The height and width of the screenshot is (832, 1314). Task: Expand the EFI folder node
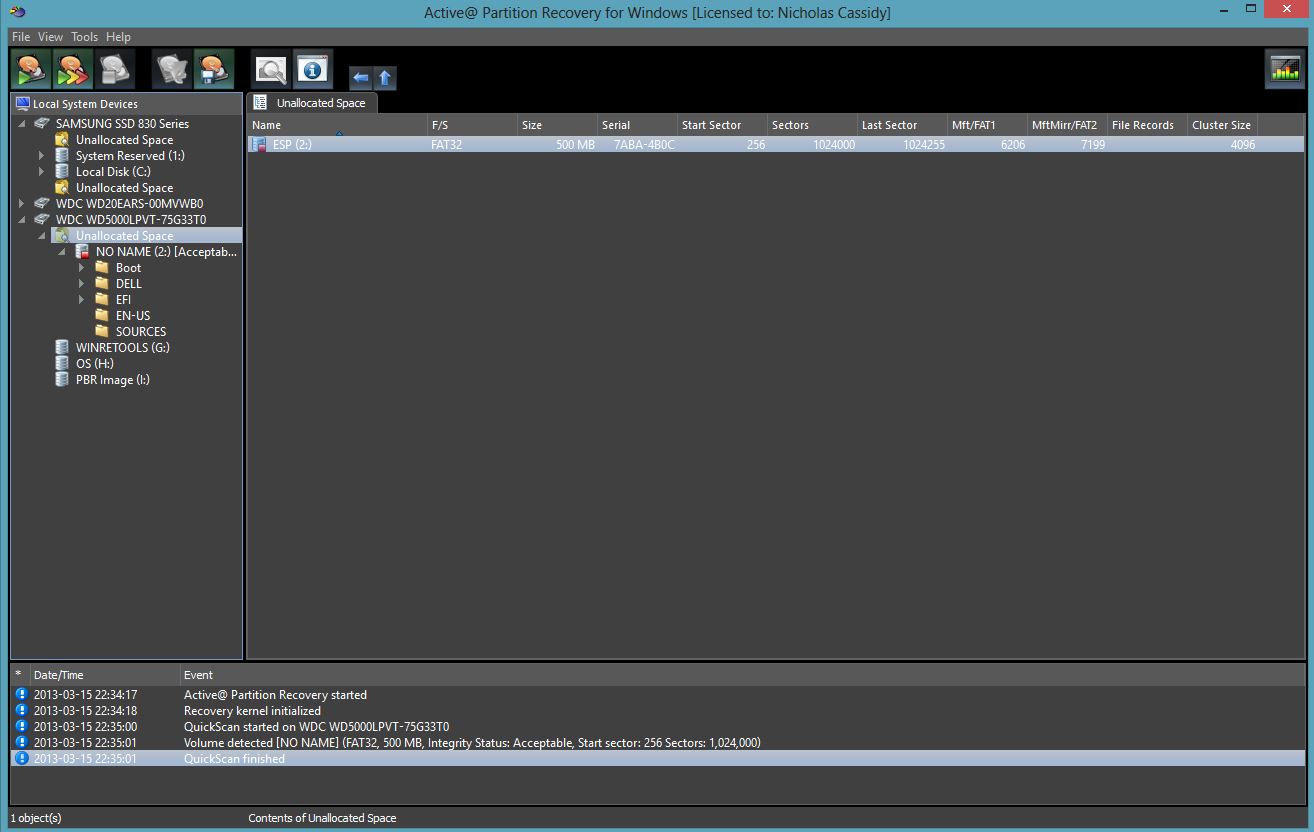click(x=82, y=300)
